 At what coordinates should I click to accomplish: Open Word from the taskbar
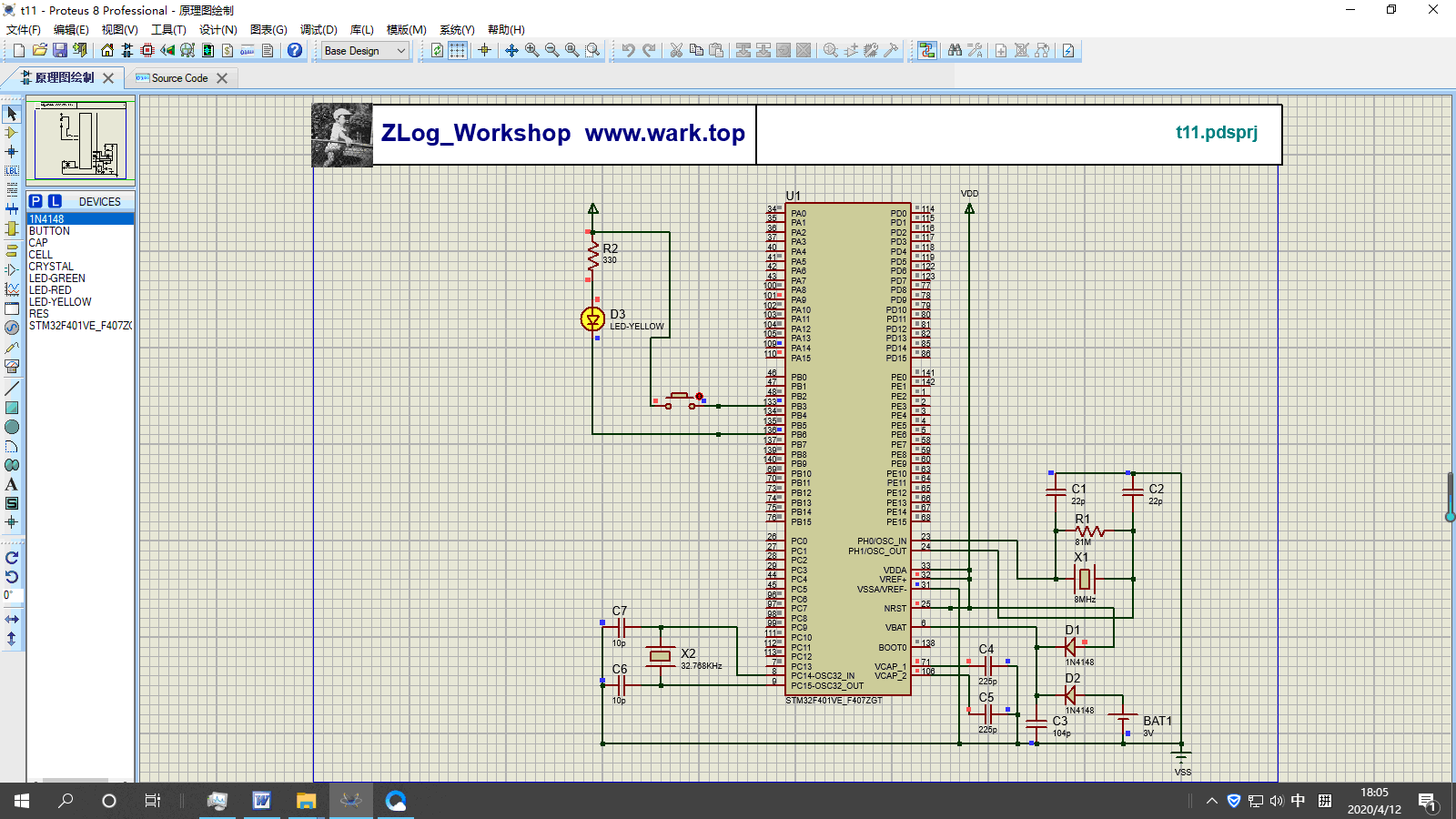pyautogui.click(x=262, y=801)
